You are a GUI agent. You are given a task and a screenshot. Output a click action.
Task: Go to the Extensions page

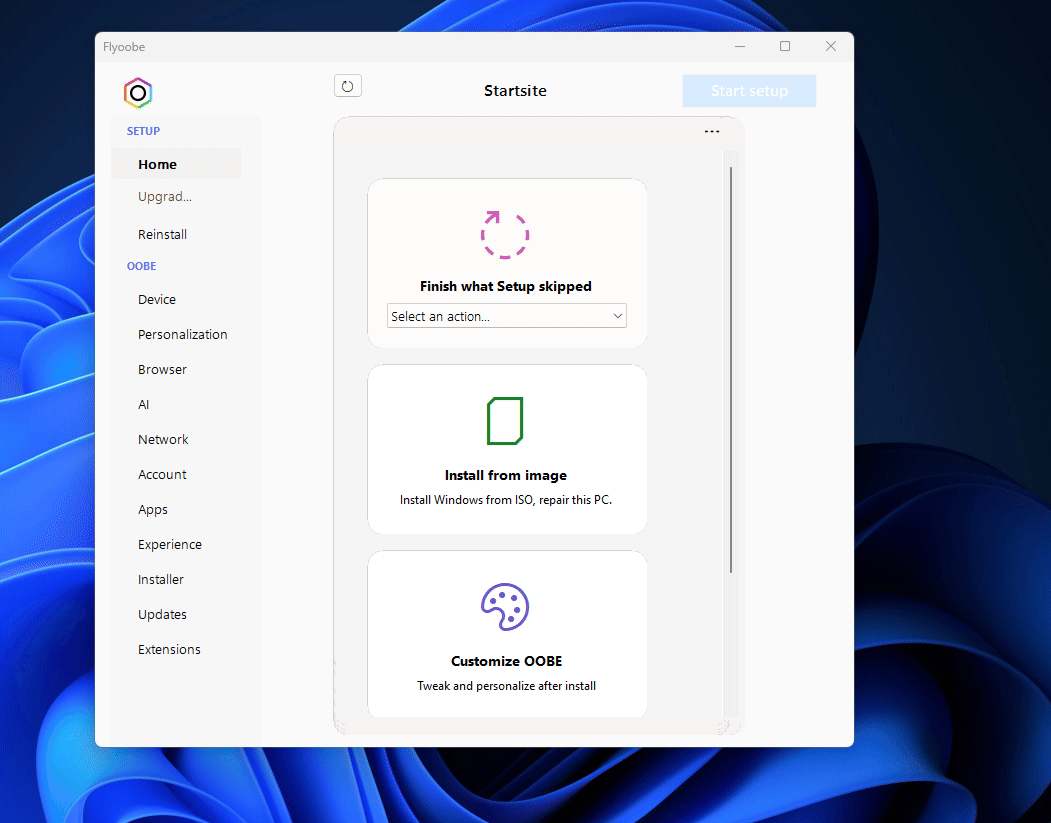click(x=170, y=649)
